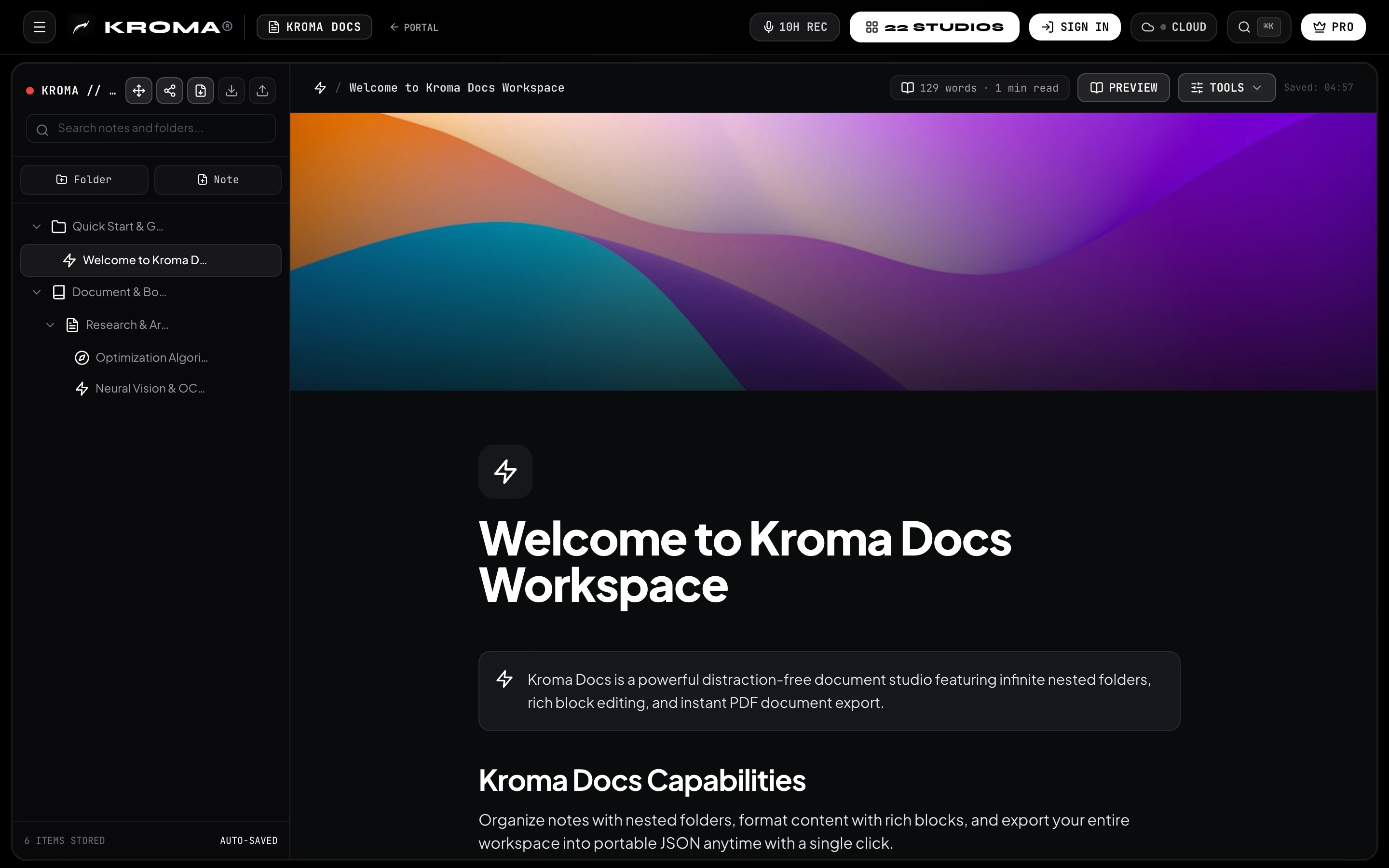The image size is (1389, 868).
Task: Go back to Portal
Action: (413, 27)
